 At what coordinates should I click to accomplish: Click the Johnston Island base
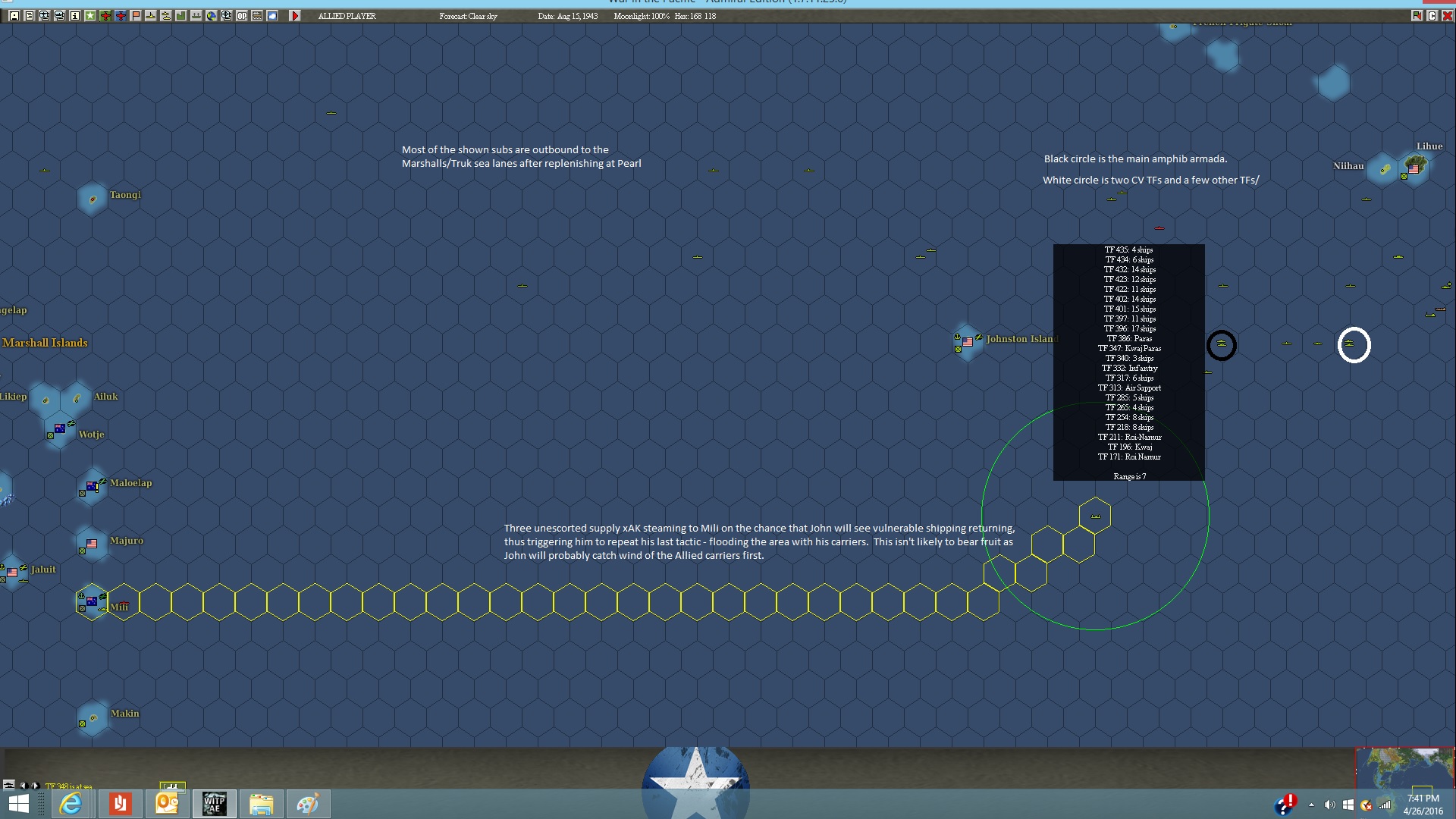[x=968, y=342]
